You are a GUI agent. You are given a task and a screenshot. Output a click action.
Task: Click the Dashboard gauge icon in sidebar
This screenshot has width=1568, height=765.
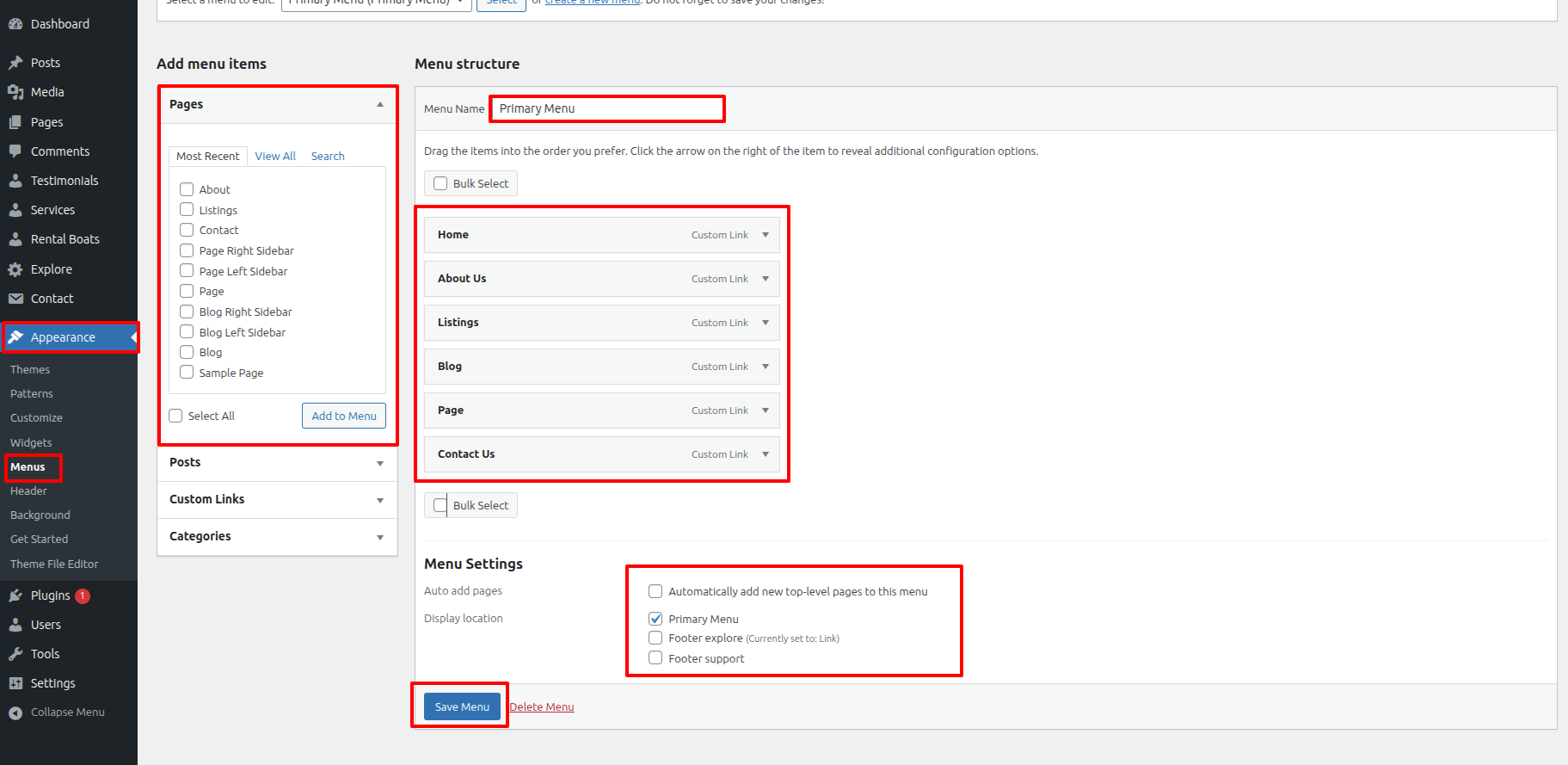(x=15, y=24)
